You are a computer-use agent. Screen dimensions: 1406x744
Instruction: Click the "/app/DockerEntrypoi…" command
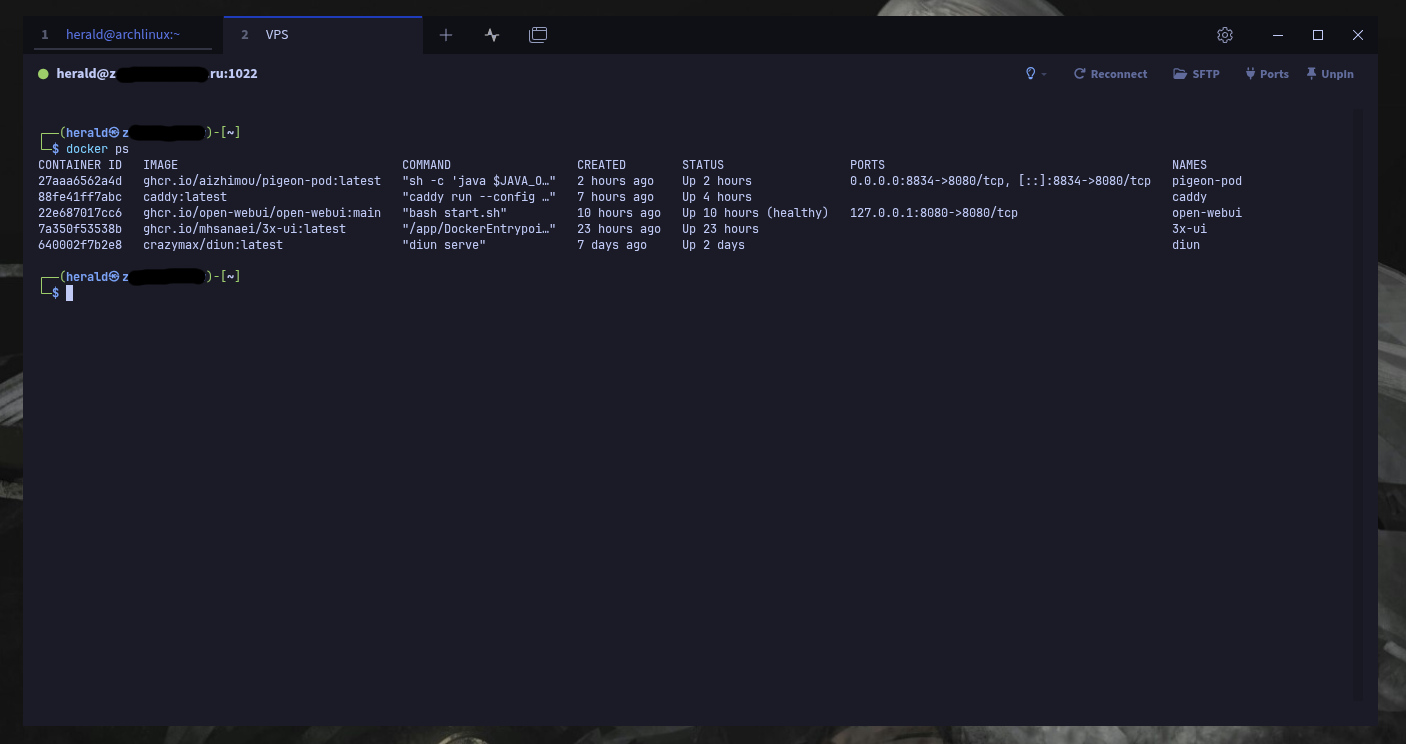(x=479, y=229)
